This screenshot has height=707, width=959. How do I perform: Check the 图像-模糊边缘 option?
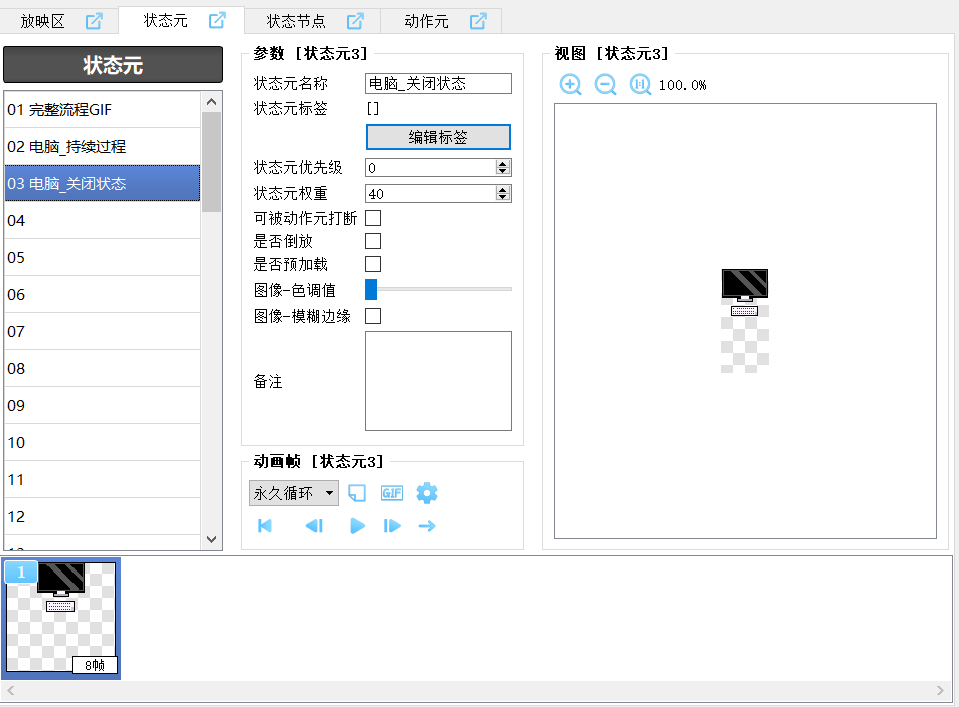tap(373, 316)
